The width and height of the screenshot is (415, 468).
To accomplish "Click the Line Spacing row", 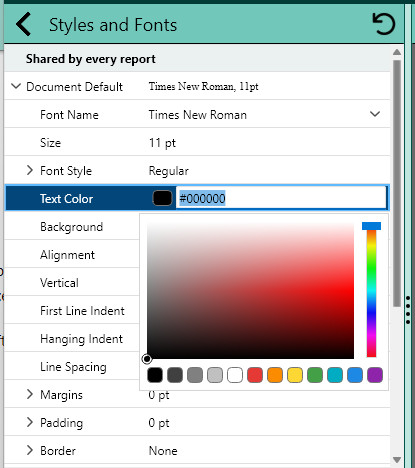I will pyautogui.click(x=72, y=367).
